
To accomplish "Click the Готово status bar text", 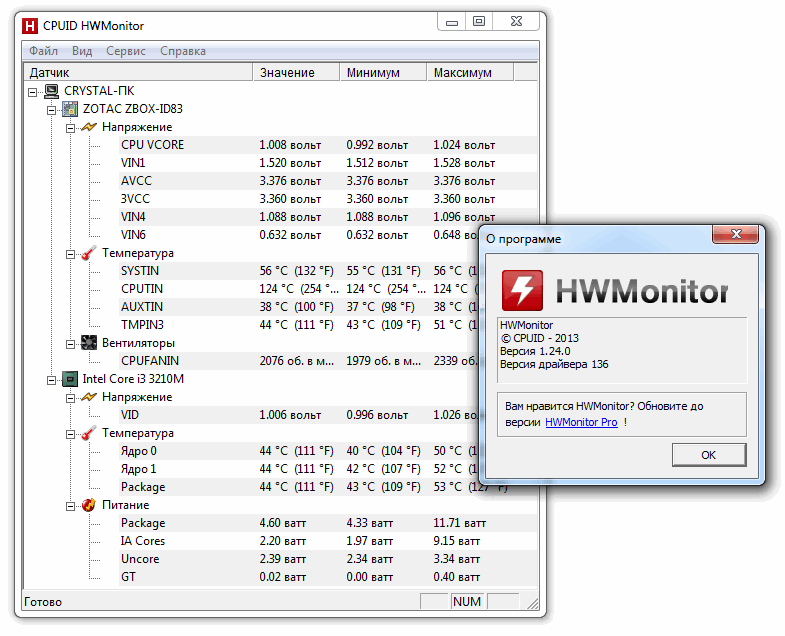I will pos(43,602).
